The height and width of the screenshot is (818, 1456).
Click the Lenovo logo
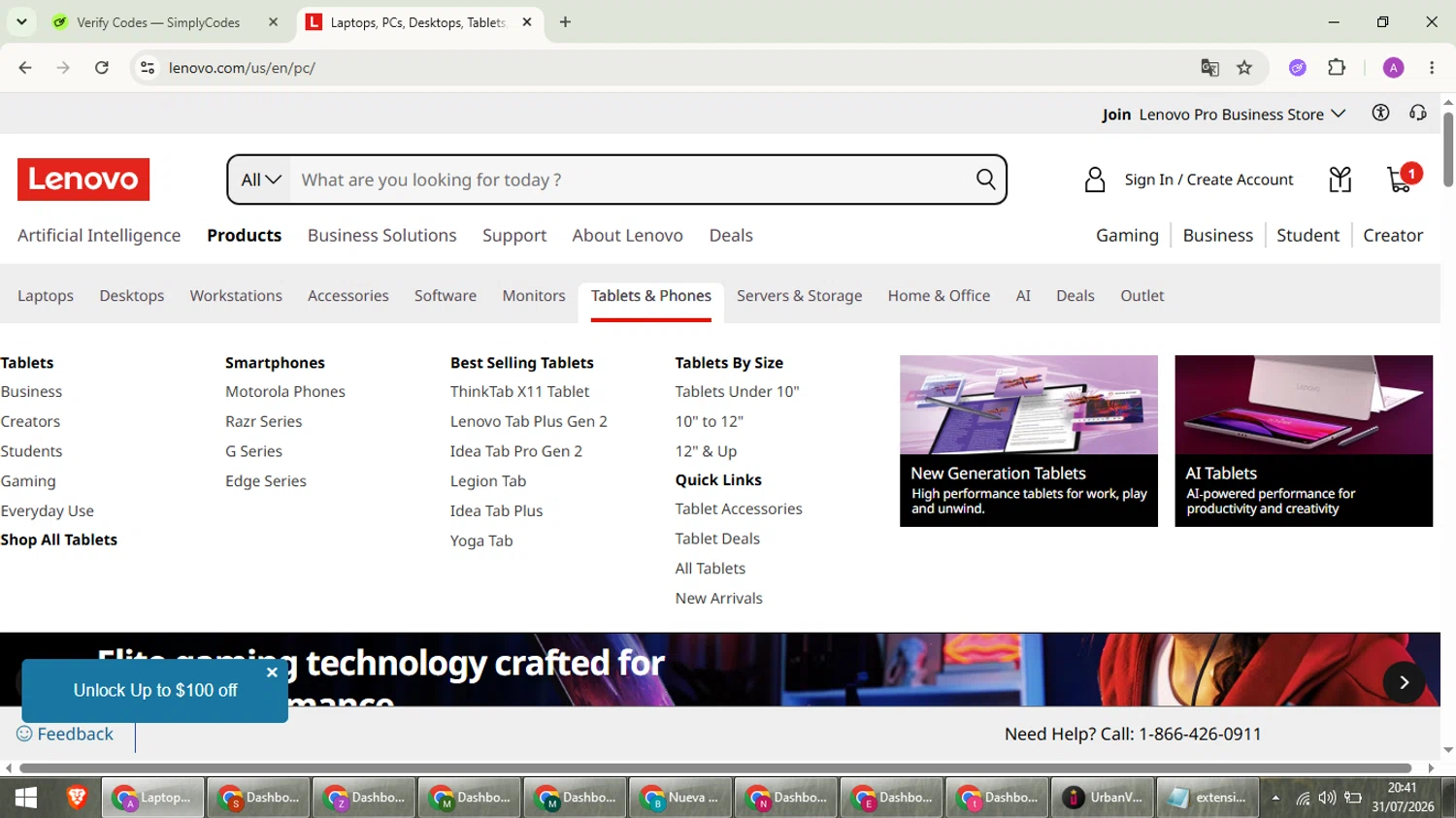83,180
